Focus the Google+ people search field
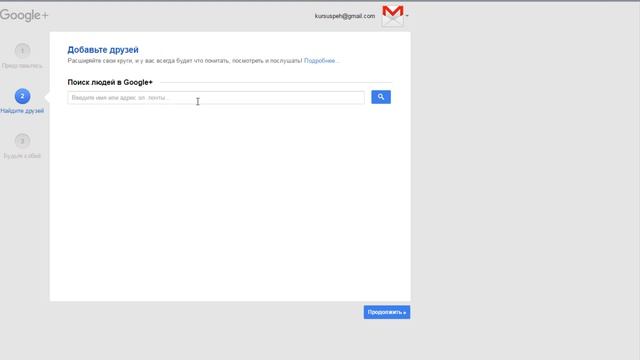 216,98
